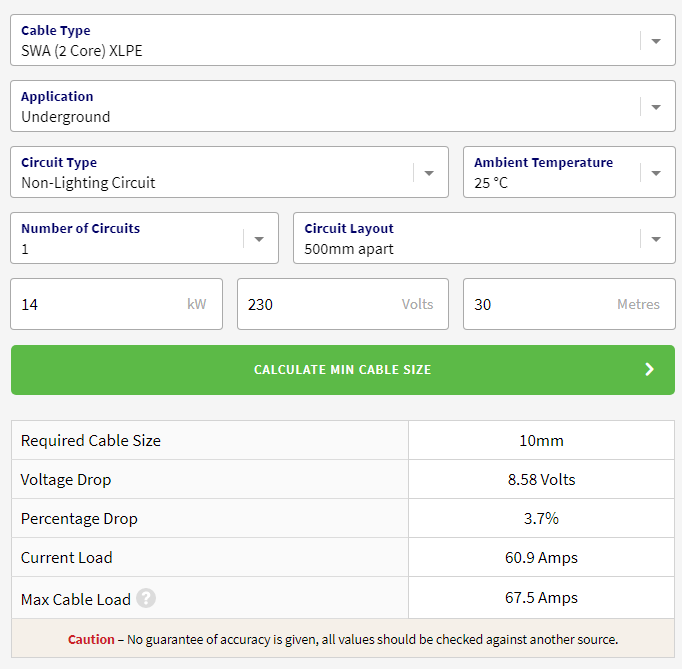Click the Application dropdown arrow

click(656, 107)
